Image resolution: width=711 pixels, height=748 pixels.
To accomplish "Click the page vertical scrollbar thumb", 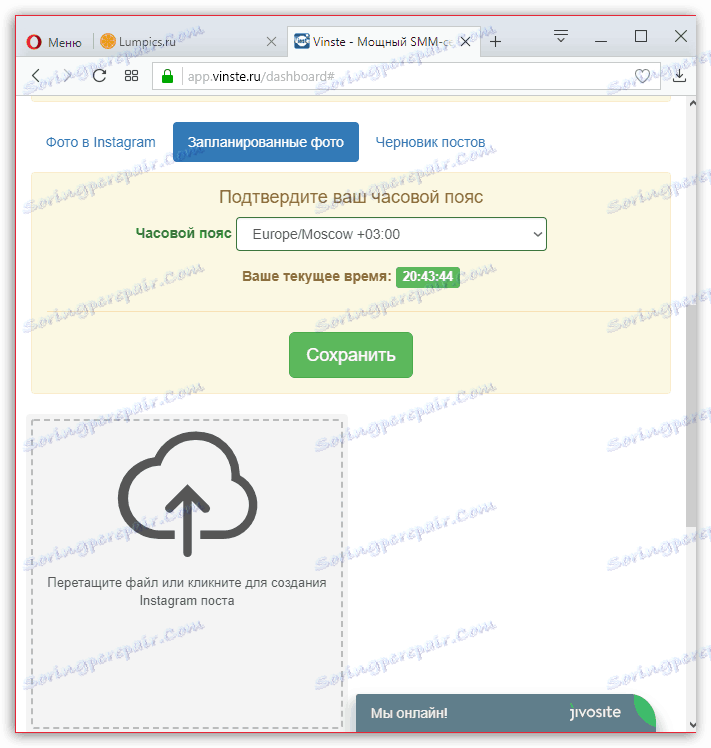I will click(691, 415).
